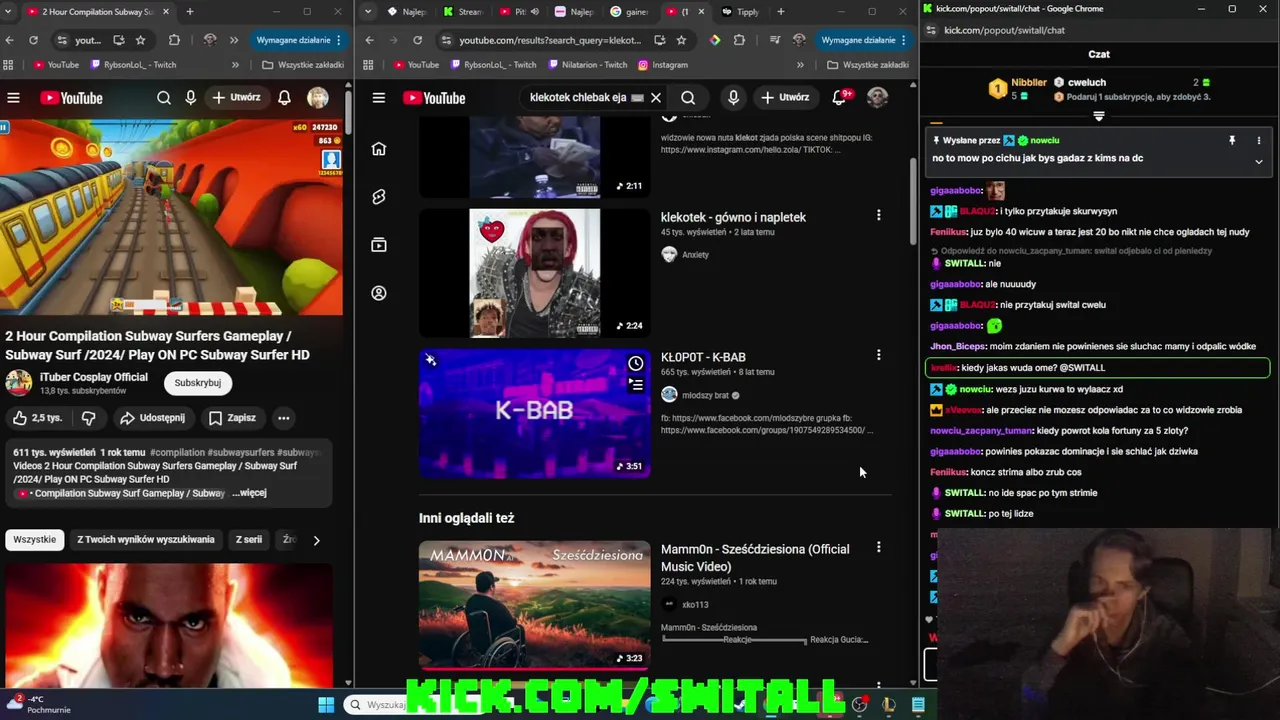This screenshot has height=720, width=1280.
Task: Click the Kick chat site information icon
Action: click(x=931, y=30)
